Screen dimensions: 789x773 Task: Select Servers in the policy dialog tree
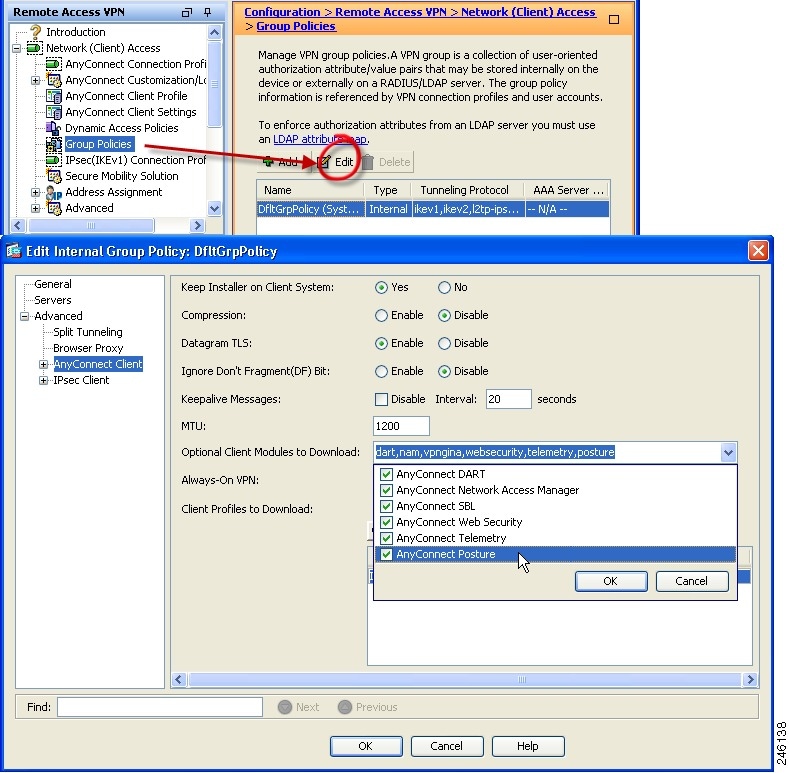[53, 300]
